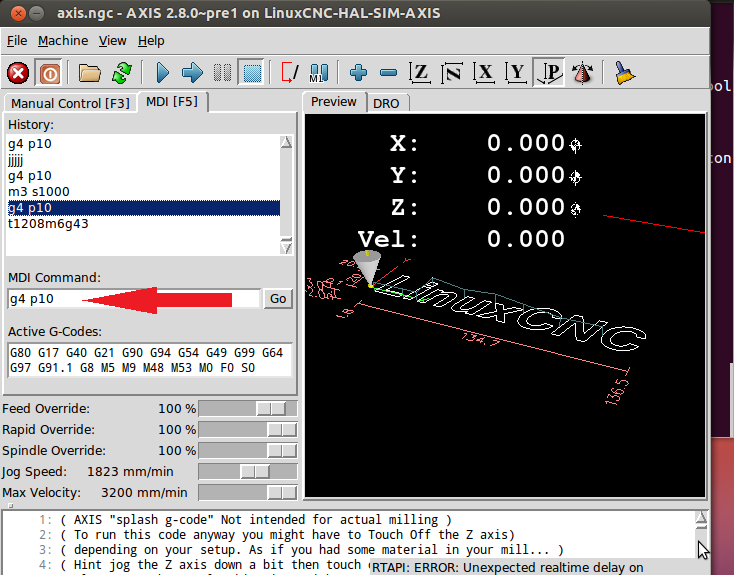Viewport: 734px width, 575px height.
Task: Stop program execution with square icon
Action: 252,73
